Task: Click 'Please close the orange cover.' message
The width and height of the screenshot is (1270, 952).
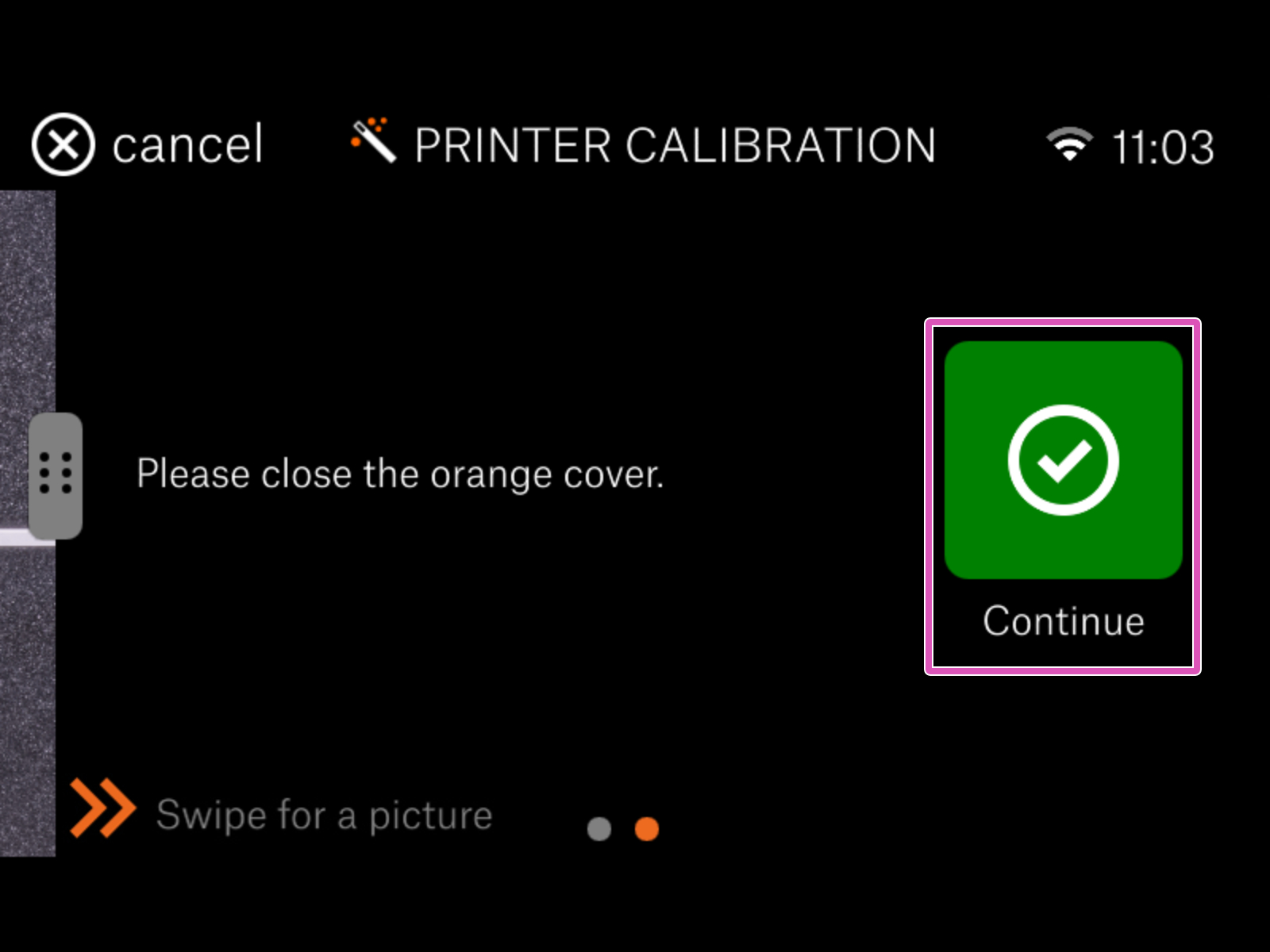Action: click(400, 474)
